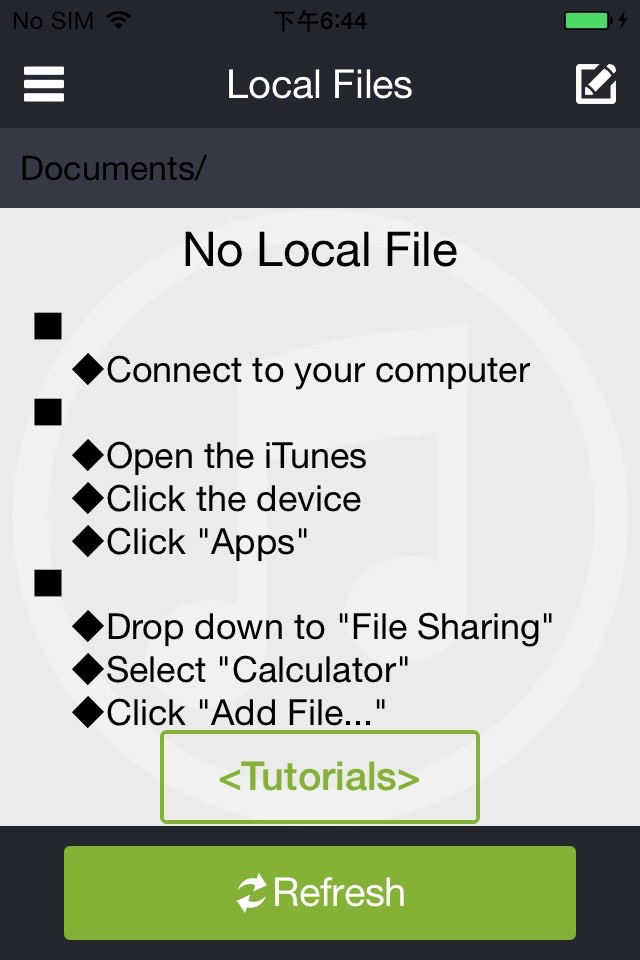The width and height of the screenshot is (640, 960).
Task: Tap the 'No Local File' heading
Action: click(320, 250)
